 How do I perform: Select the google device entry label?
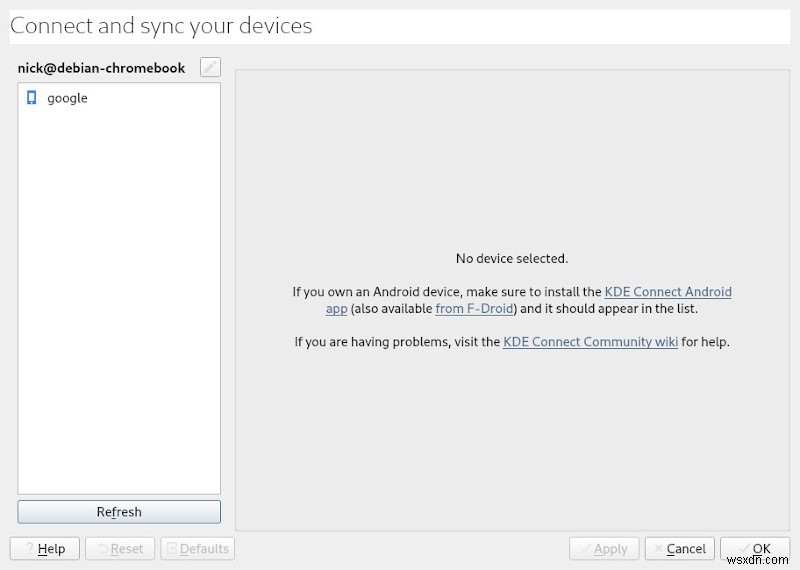(x=67, y=98)
